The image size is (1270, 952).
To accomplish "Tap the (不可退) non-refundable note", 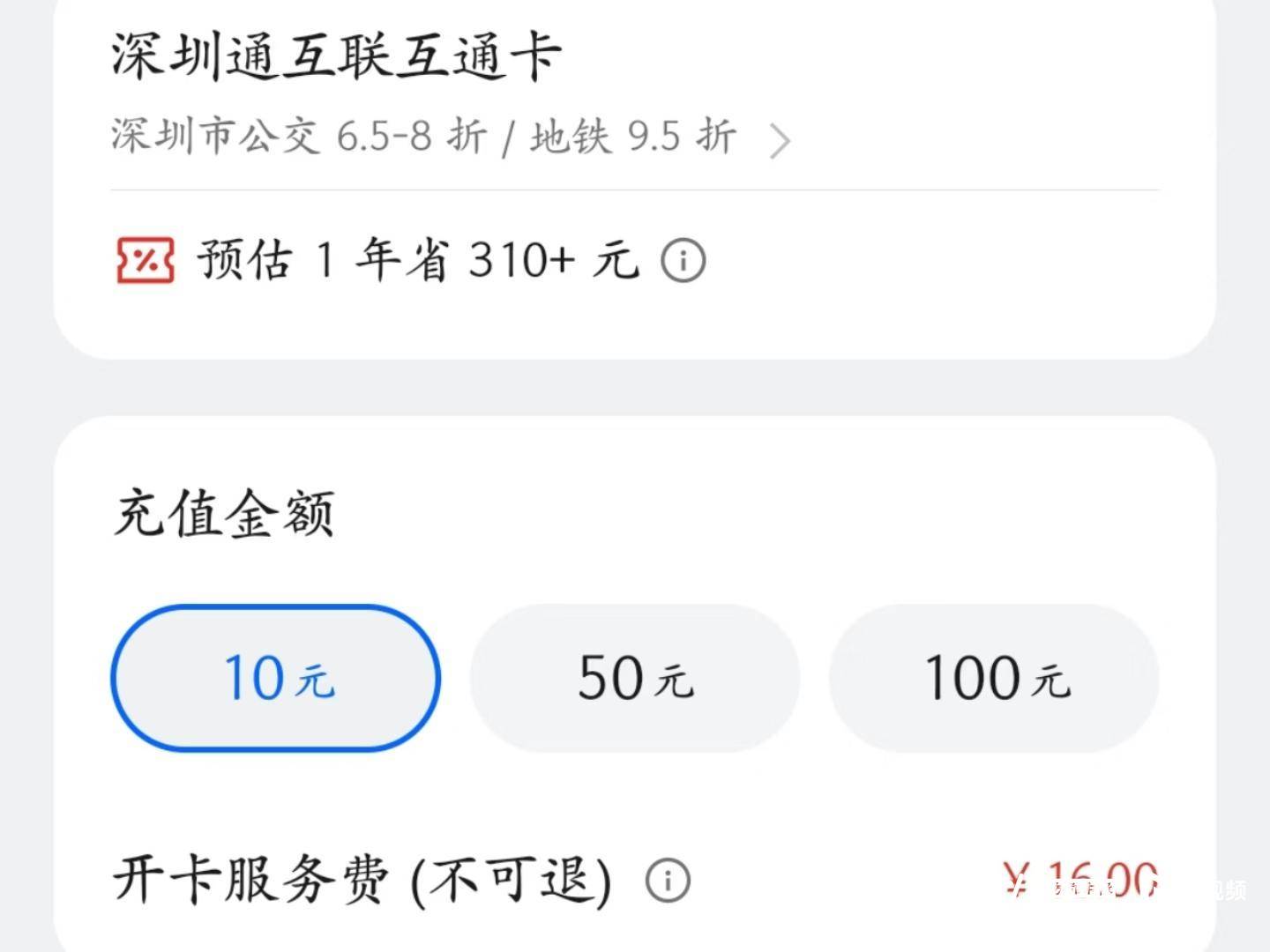I will 511,880.
